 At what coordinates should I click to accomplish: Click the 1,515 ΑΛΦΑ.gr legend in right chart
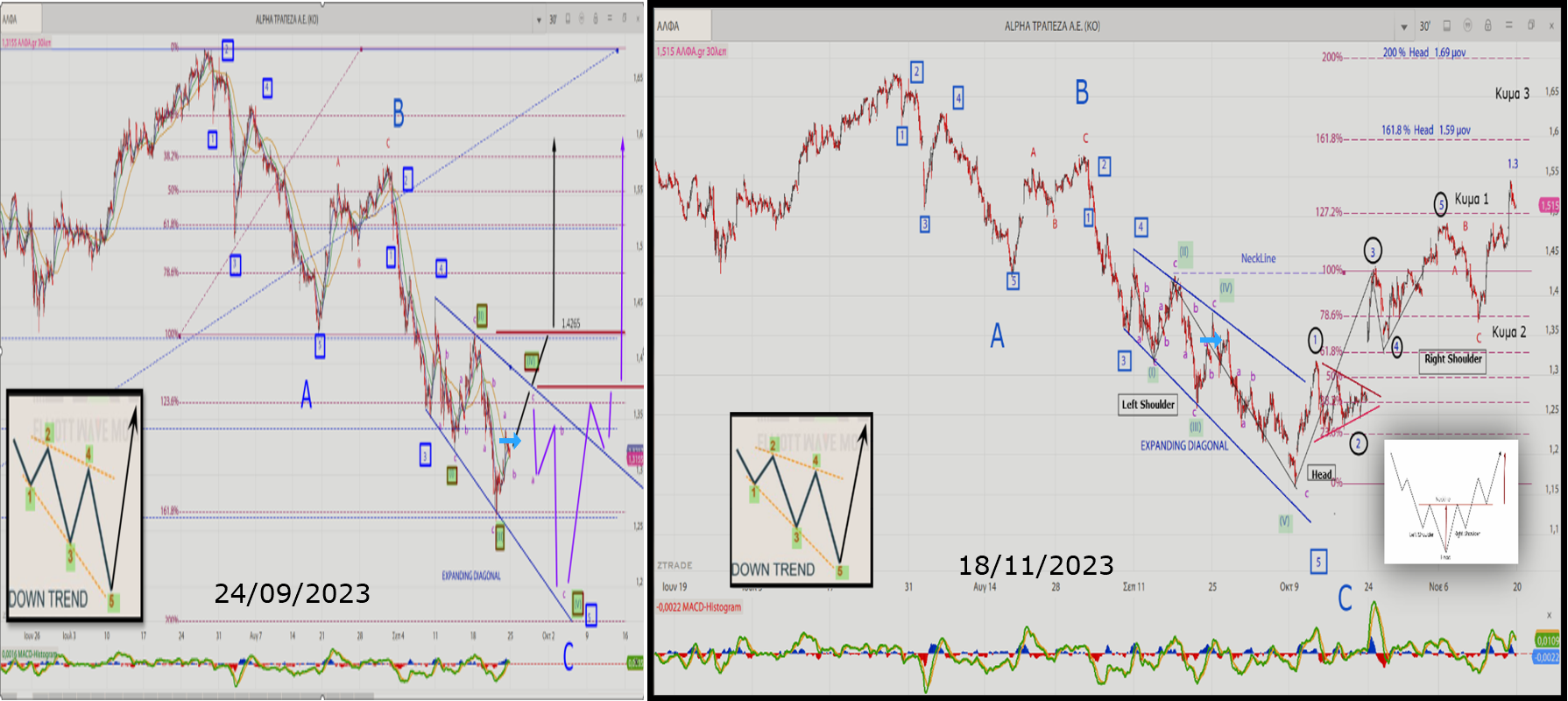(x=691, y=52)
